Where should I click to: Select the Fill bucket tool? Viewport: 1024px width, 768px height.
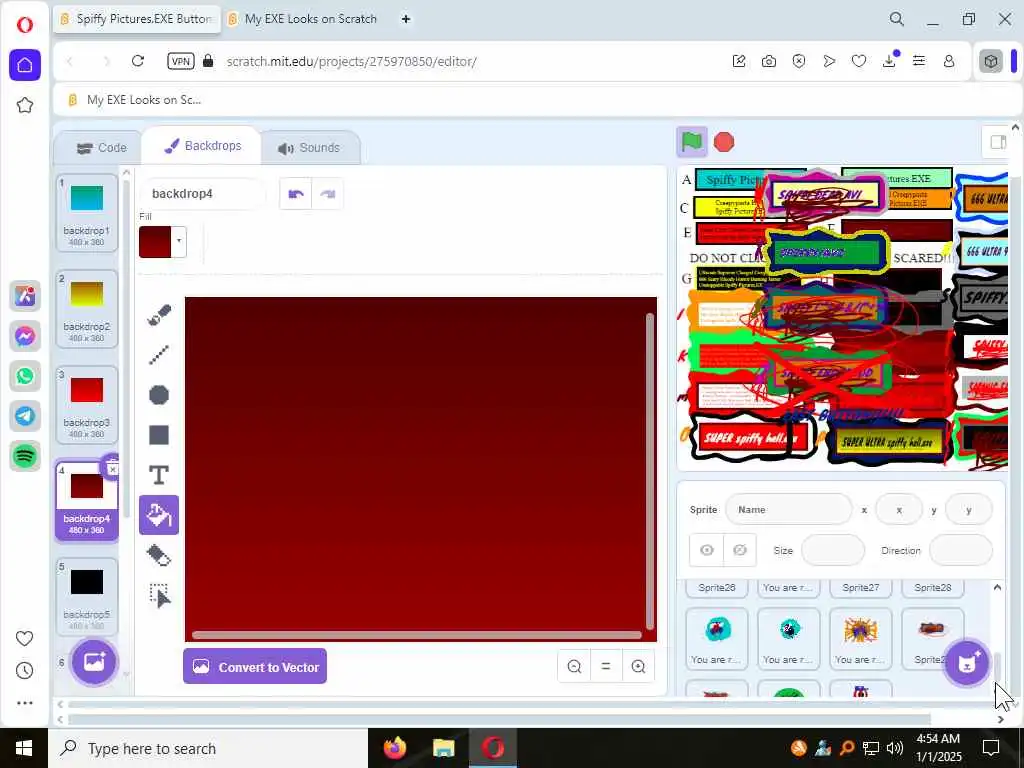pyautogui.click(x=159, y=515)
